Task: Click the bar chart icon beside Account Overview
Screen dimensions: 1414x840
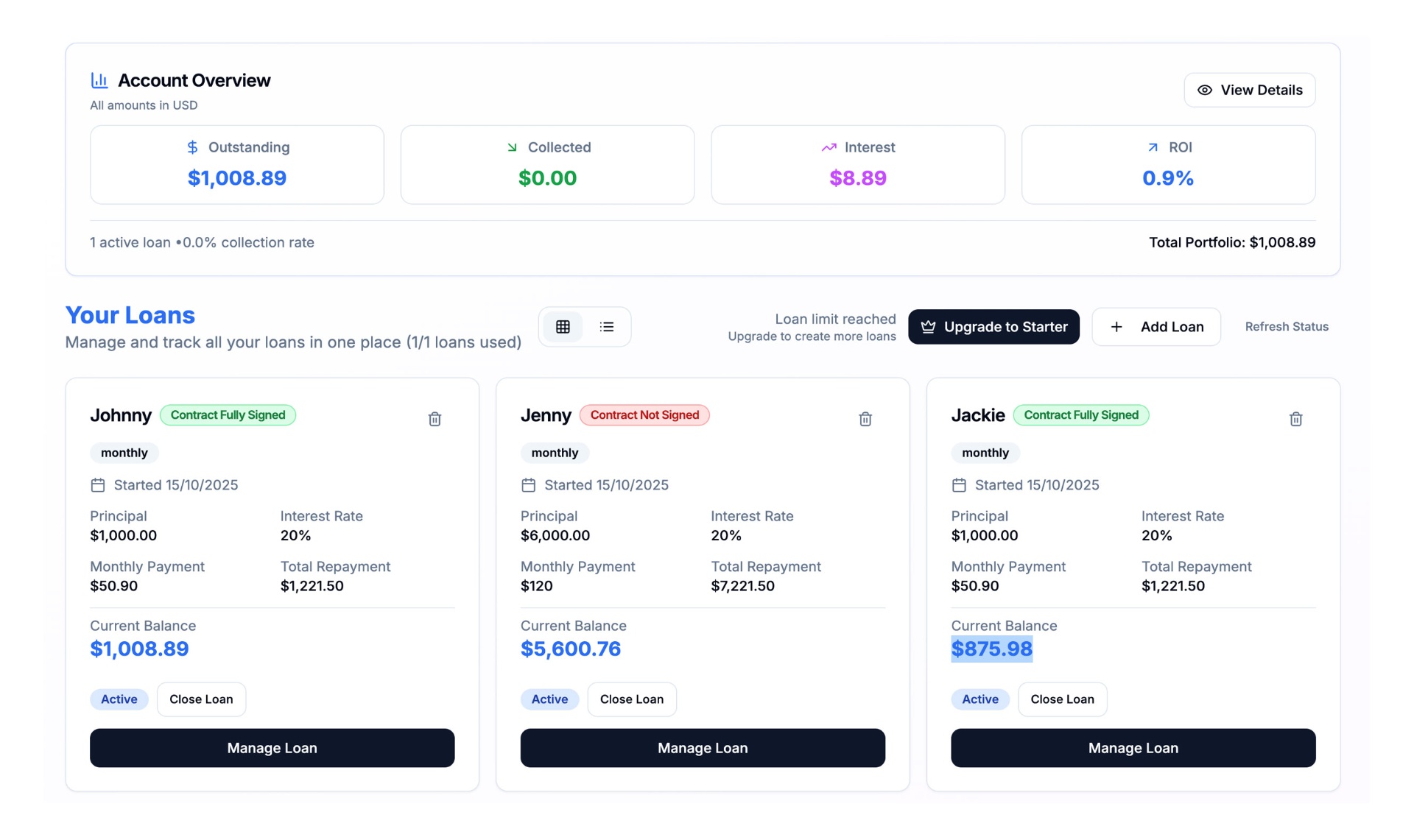Action: click(x=99, y=80)
